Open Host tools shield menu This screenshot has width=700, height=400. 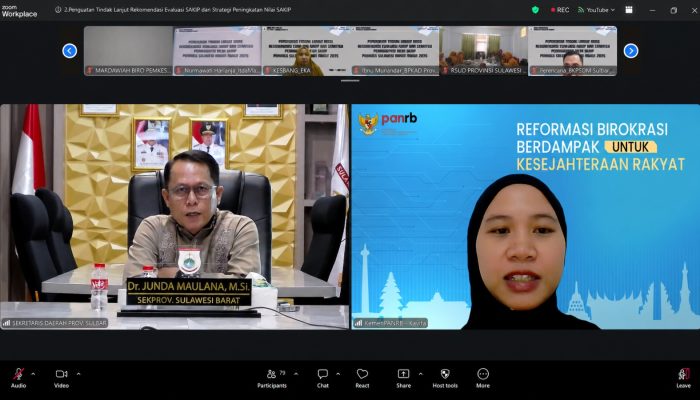(445, 378)
